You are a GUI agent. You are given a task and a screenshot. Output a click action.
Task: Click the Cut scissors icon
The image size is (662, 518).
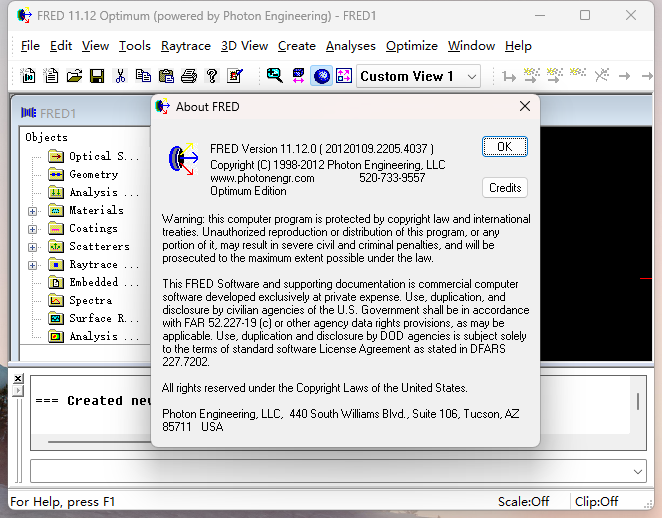coord(120,76)
